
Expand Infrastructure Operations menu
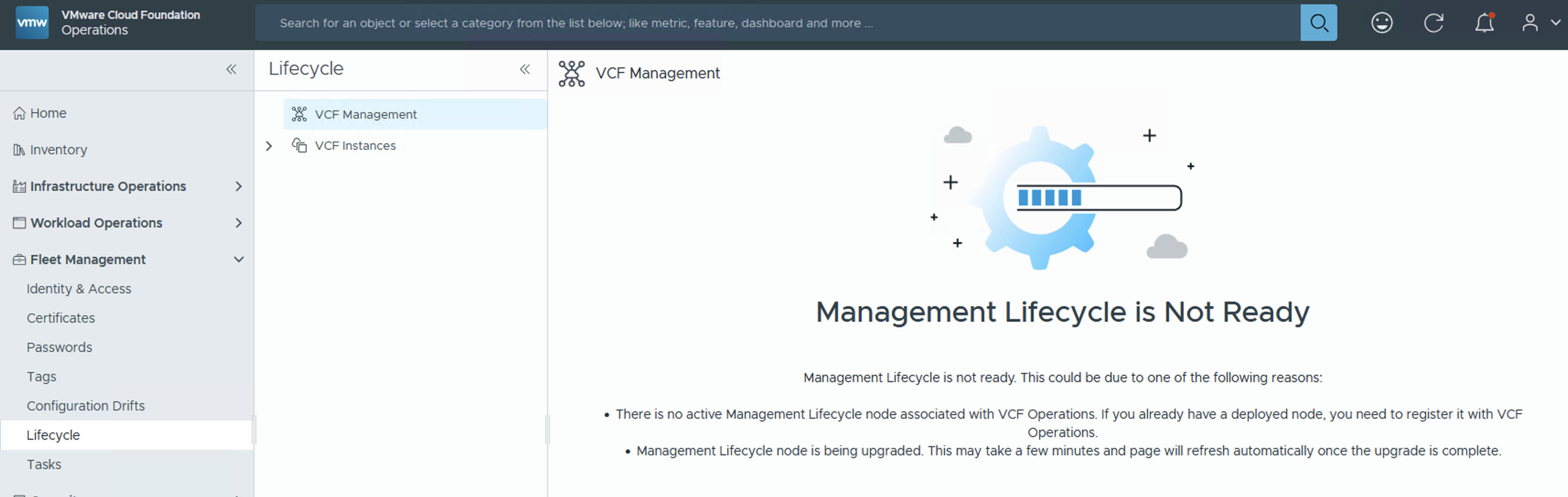[239, 186]
